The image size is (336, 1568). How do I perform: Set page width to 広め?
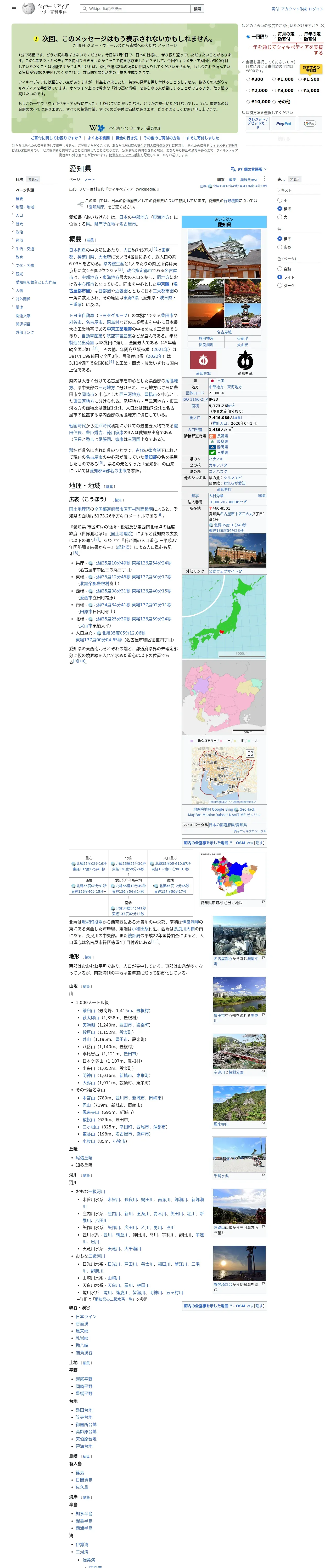pos(280,247)
